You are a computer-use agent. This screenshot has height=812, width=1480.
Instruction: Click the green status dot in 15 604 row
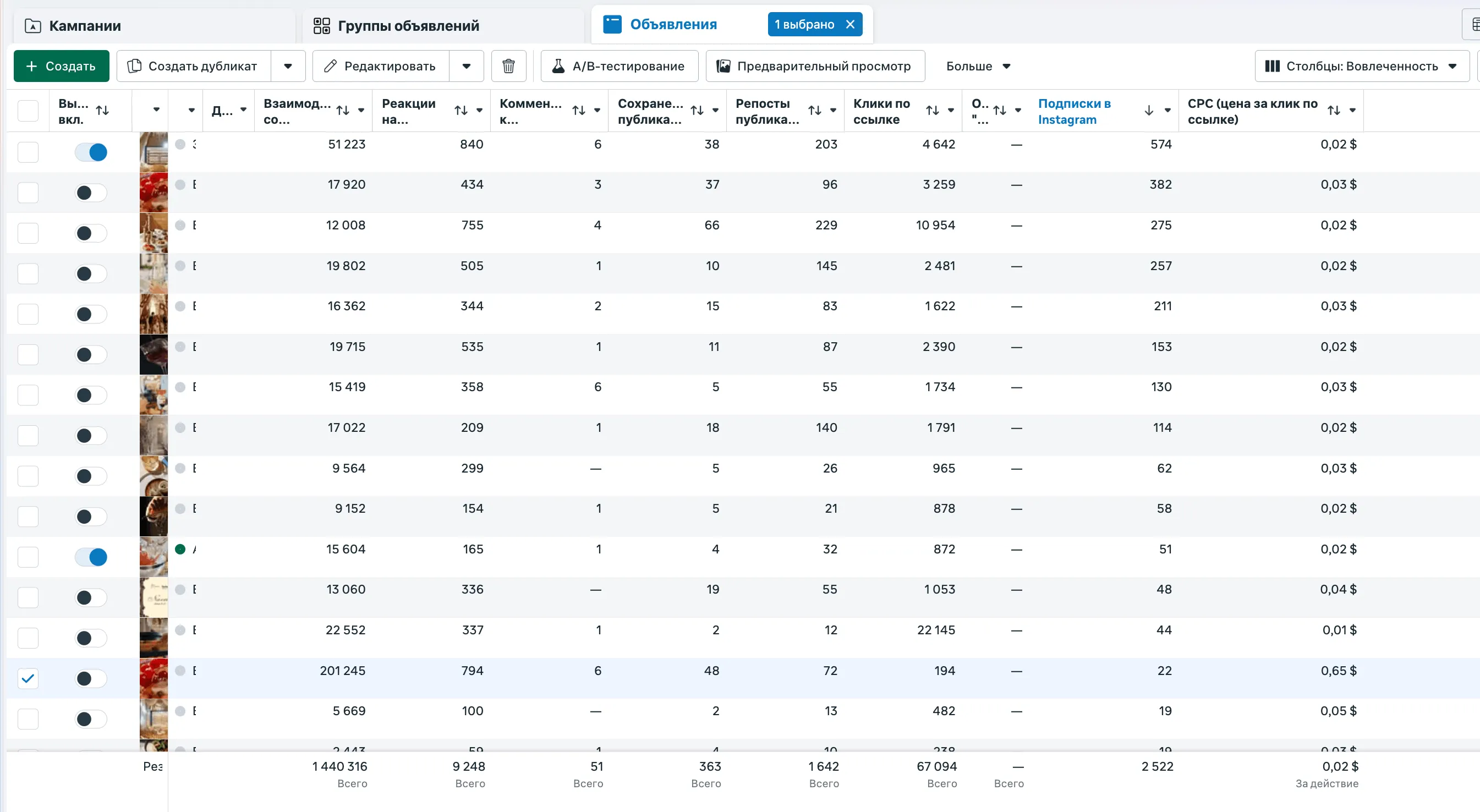(180, 549)
